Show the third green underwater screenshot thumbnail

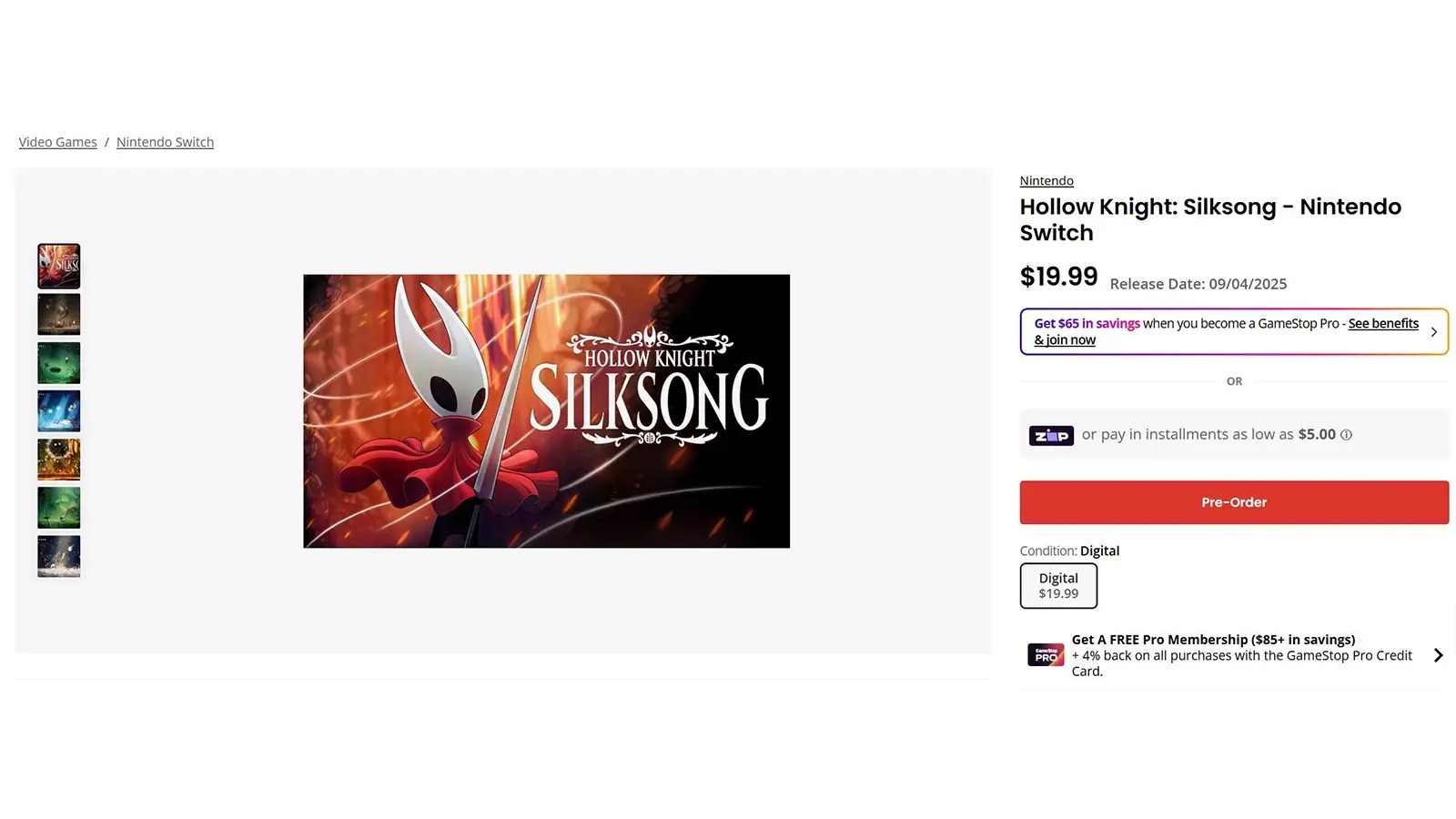[59, 363]
